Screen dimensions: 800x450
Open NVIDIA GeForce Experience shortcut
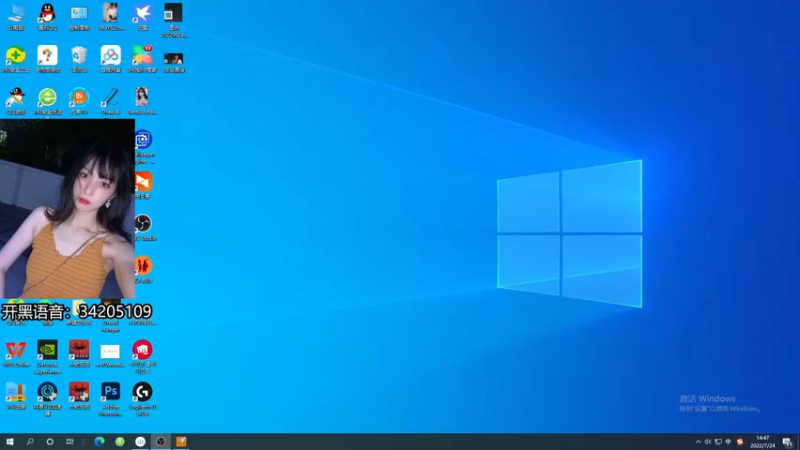[47, 357]
